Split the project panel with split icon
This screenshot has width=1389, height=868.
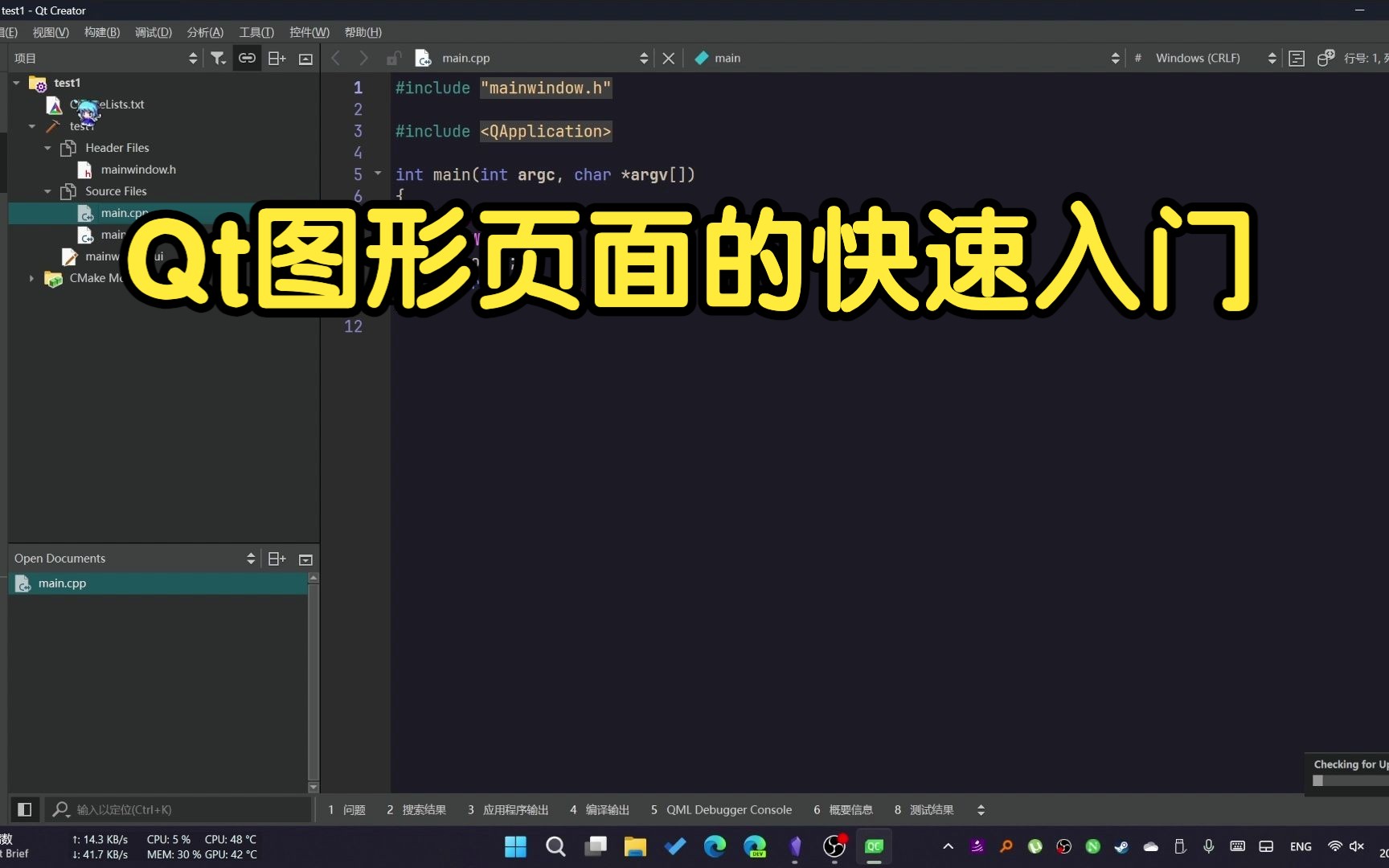point(277,58)
